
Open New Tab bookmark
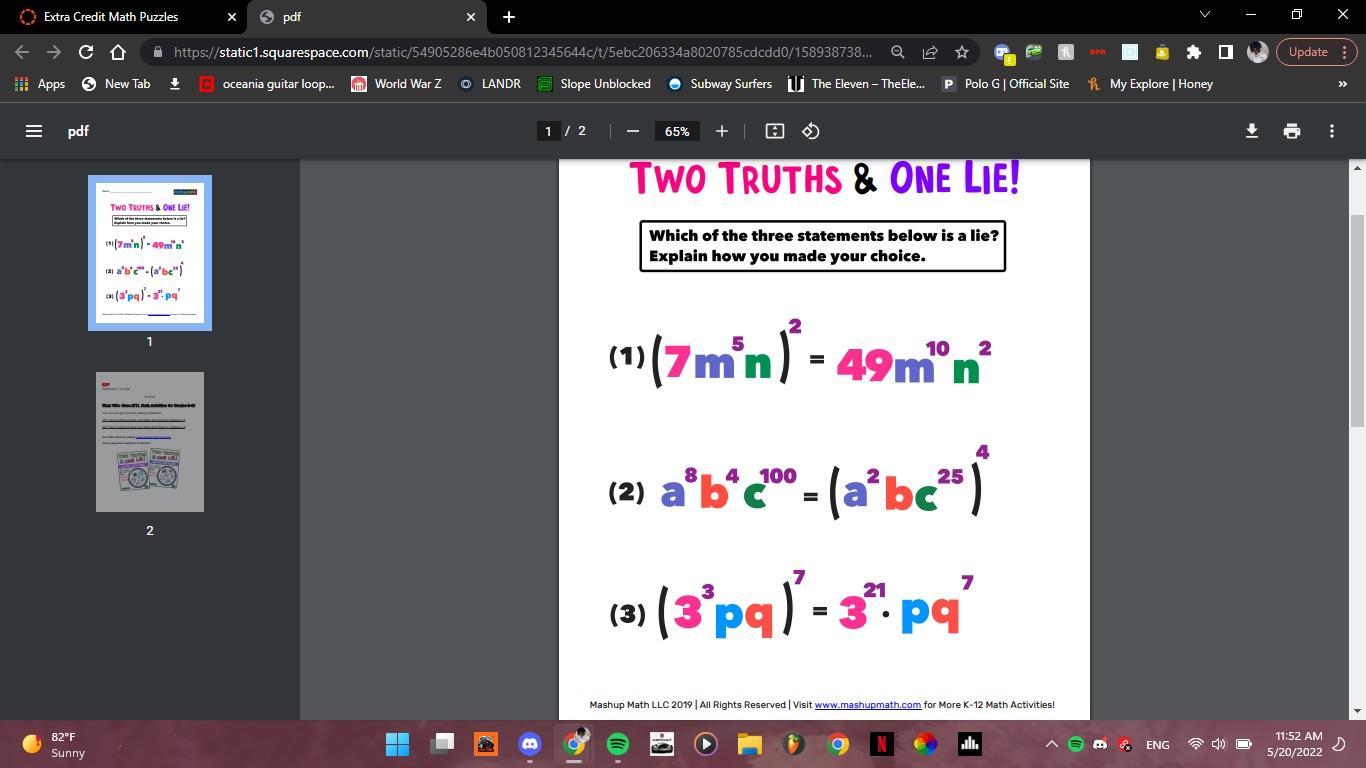(x=116, y=84)
